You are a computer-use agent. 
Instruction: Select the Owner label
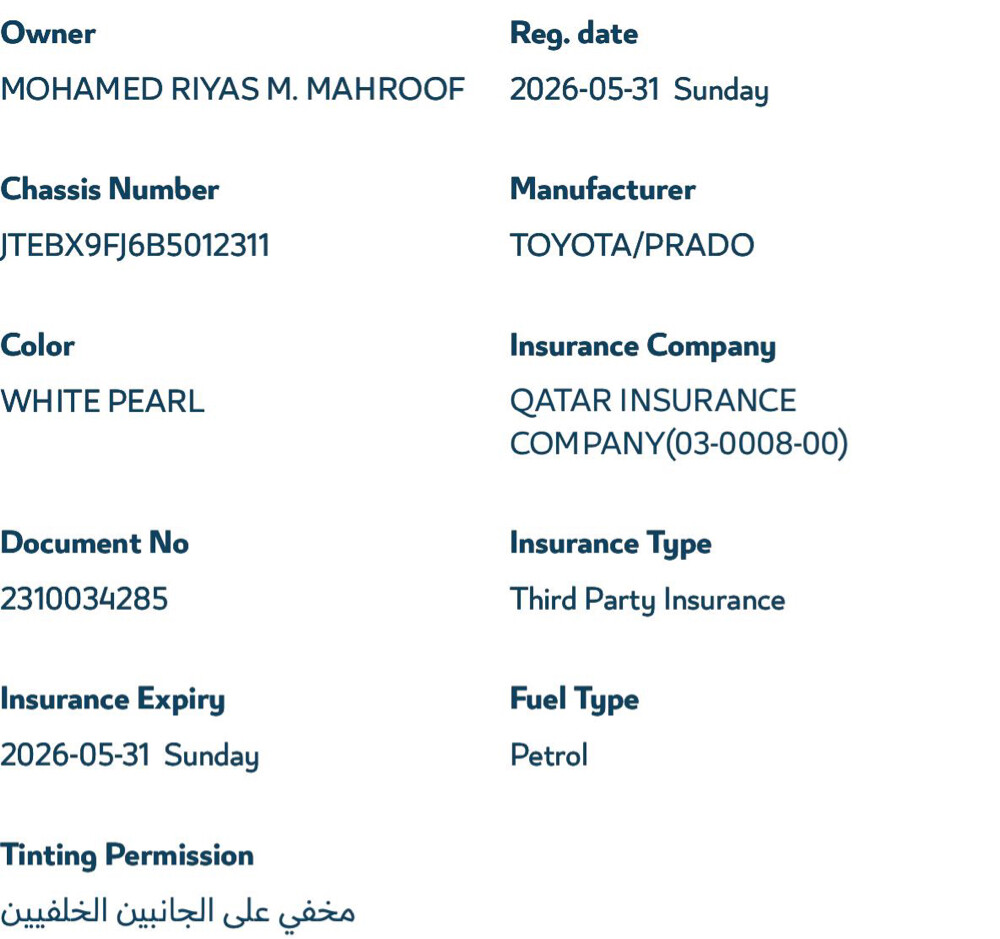48,33
